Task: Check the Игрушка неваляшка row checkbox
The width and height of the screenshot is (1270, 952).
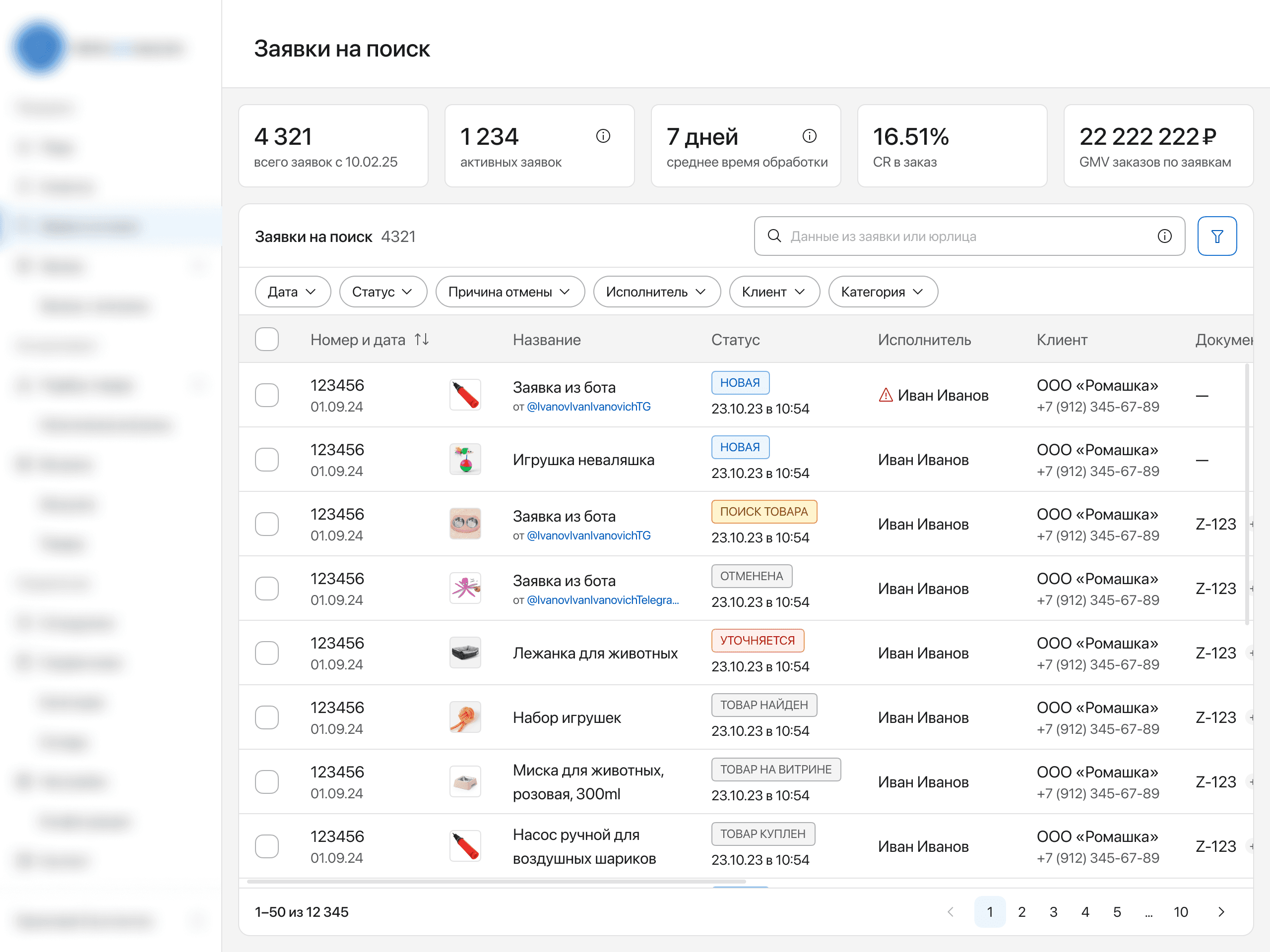Action: coord(266,460)
